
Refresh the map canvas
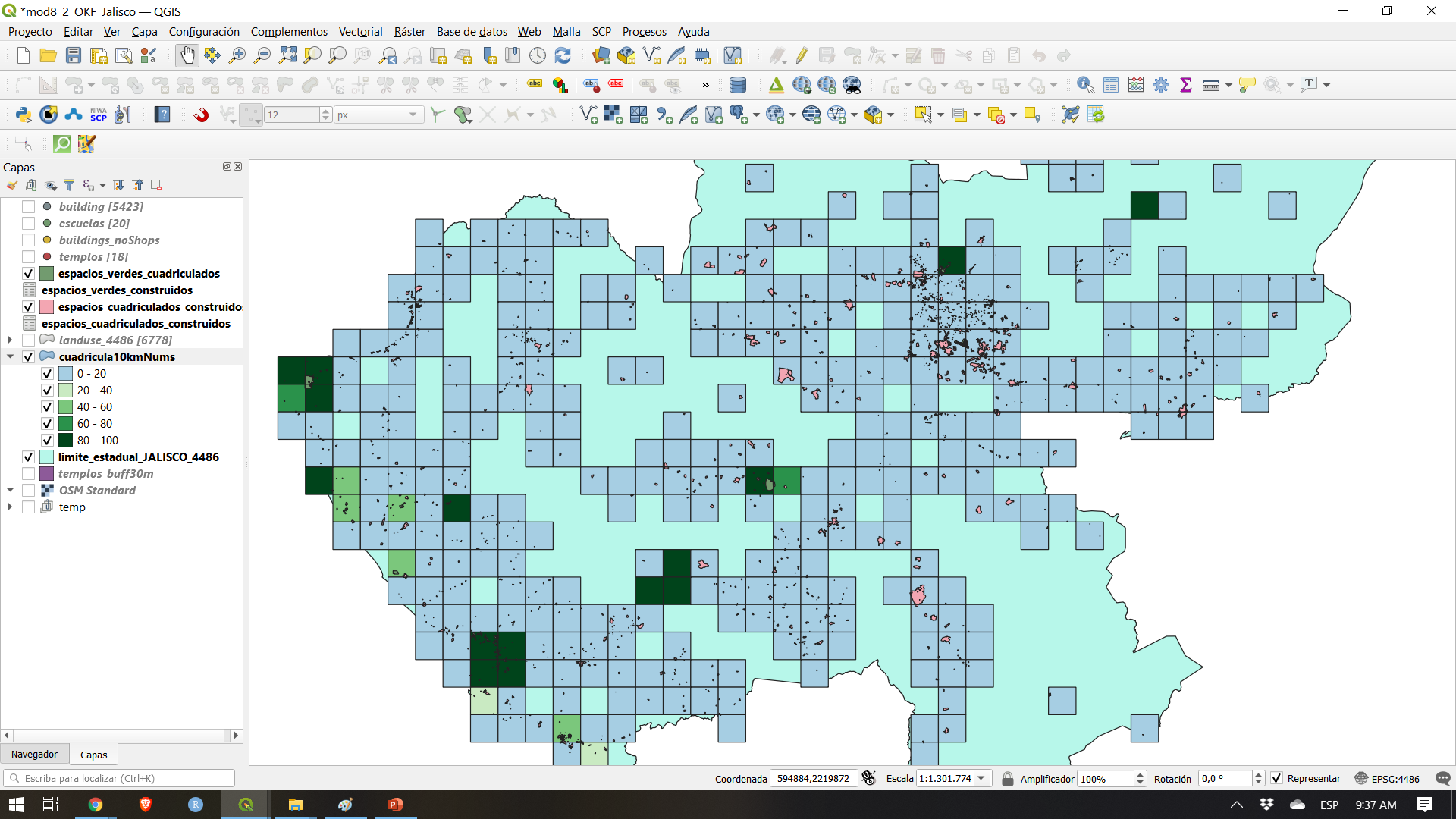coord(563,55)
